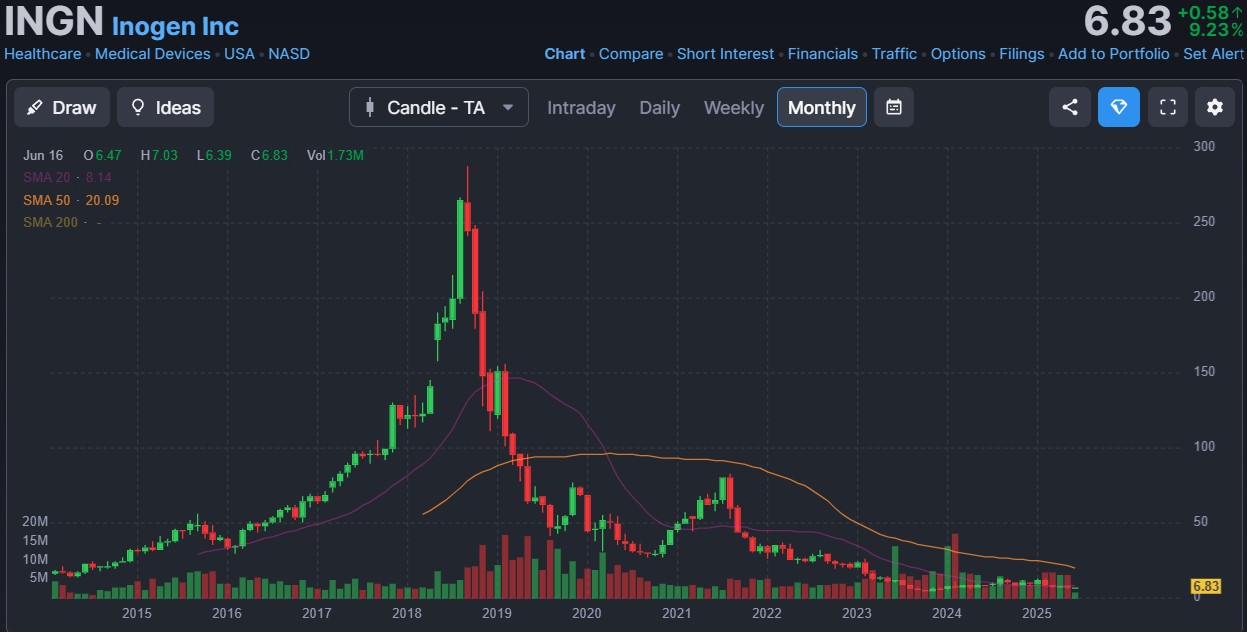Click the blue diamond premium icon

pos(1118,107)
